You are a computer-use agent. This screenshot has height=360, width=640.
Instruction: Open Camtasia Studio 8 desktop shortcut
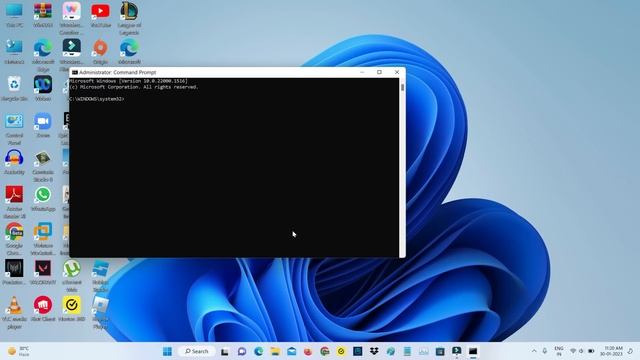click(43, 165)
